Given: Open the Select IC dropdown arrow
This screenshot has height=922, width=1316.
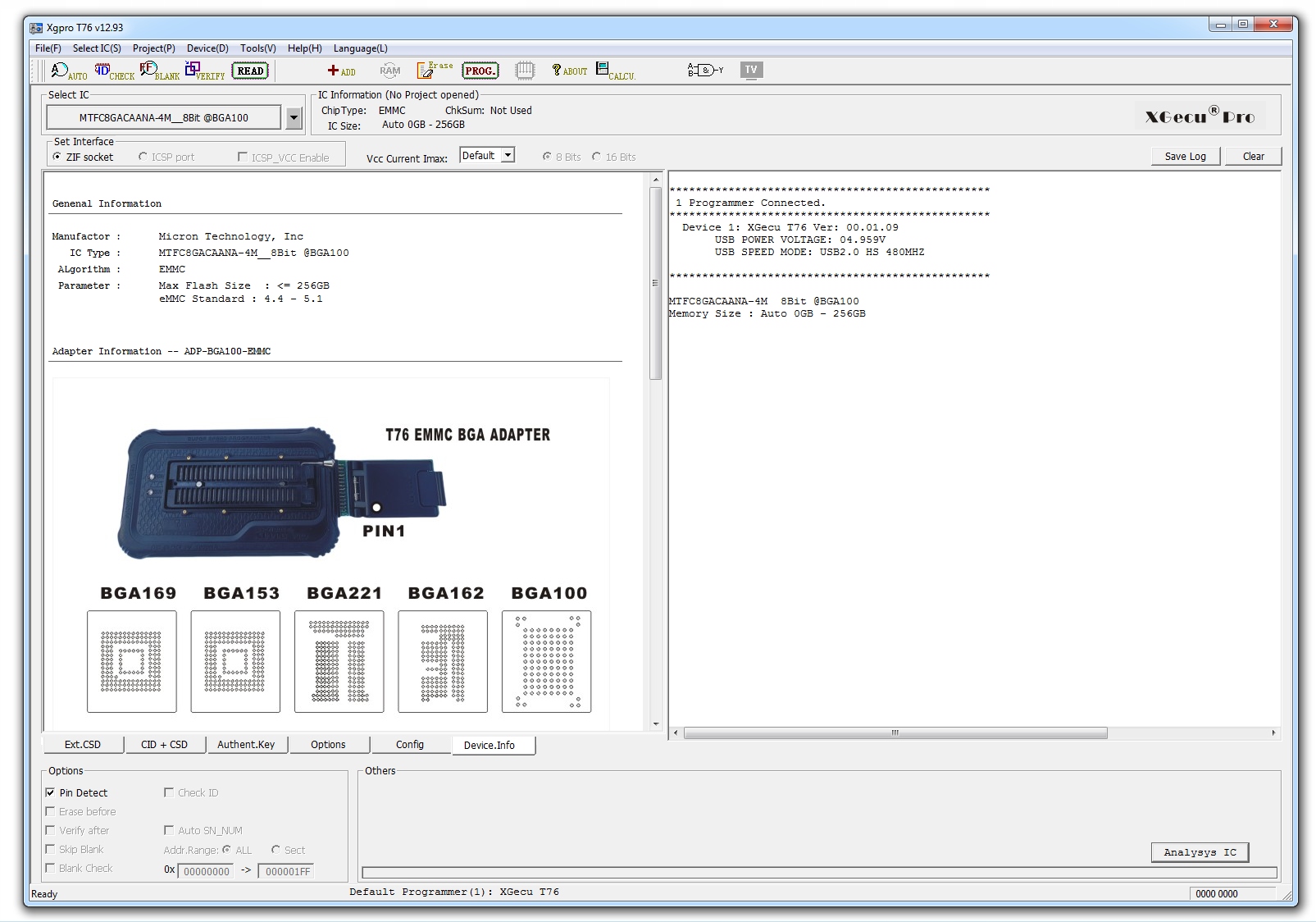Looking at the screenshot, I should (x=294, y=118).
